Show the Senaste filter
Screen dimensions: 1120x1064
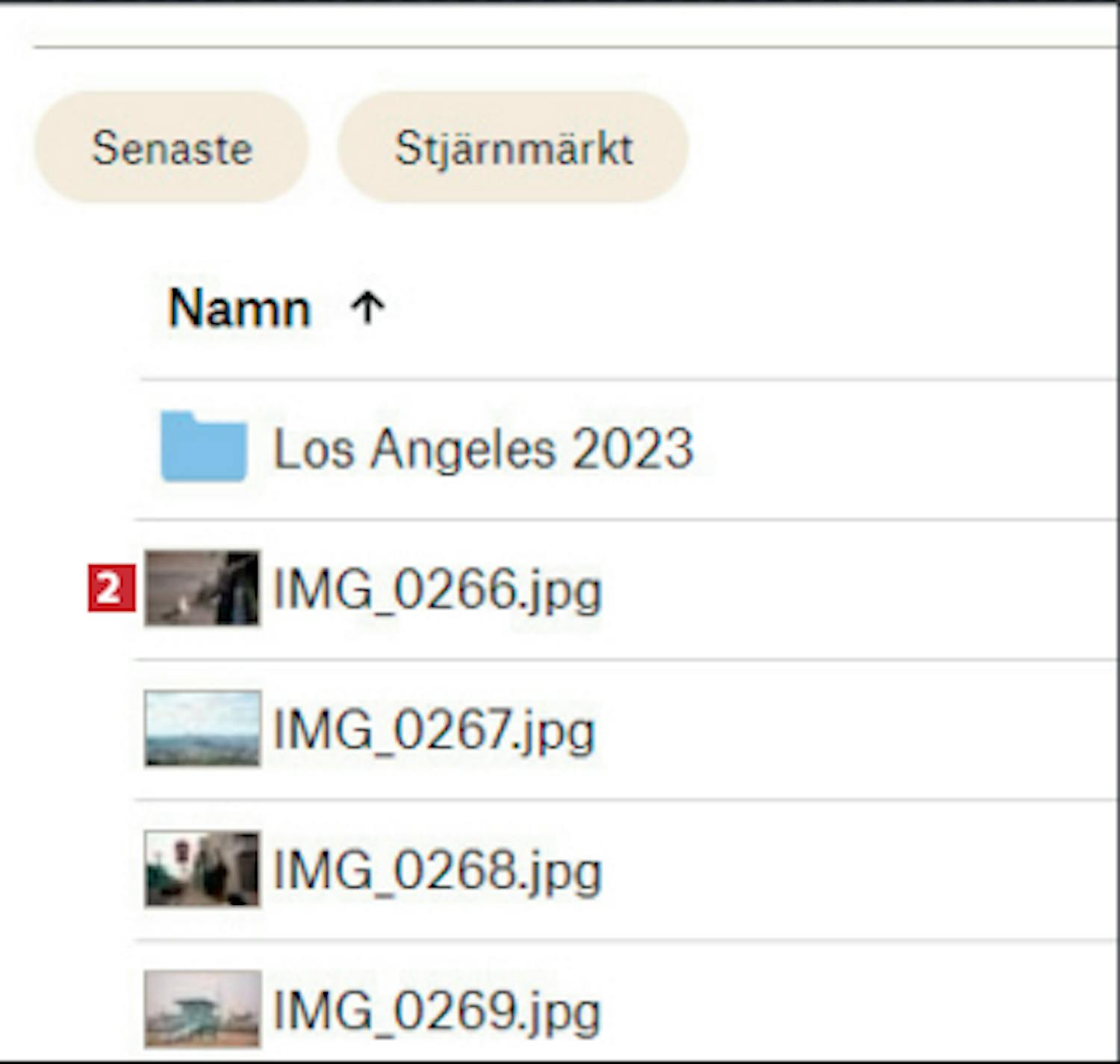click(x=172, y=147)
